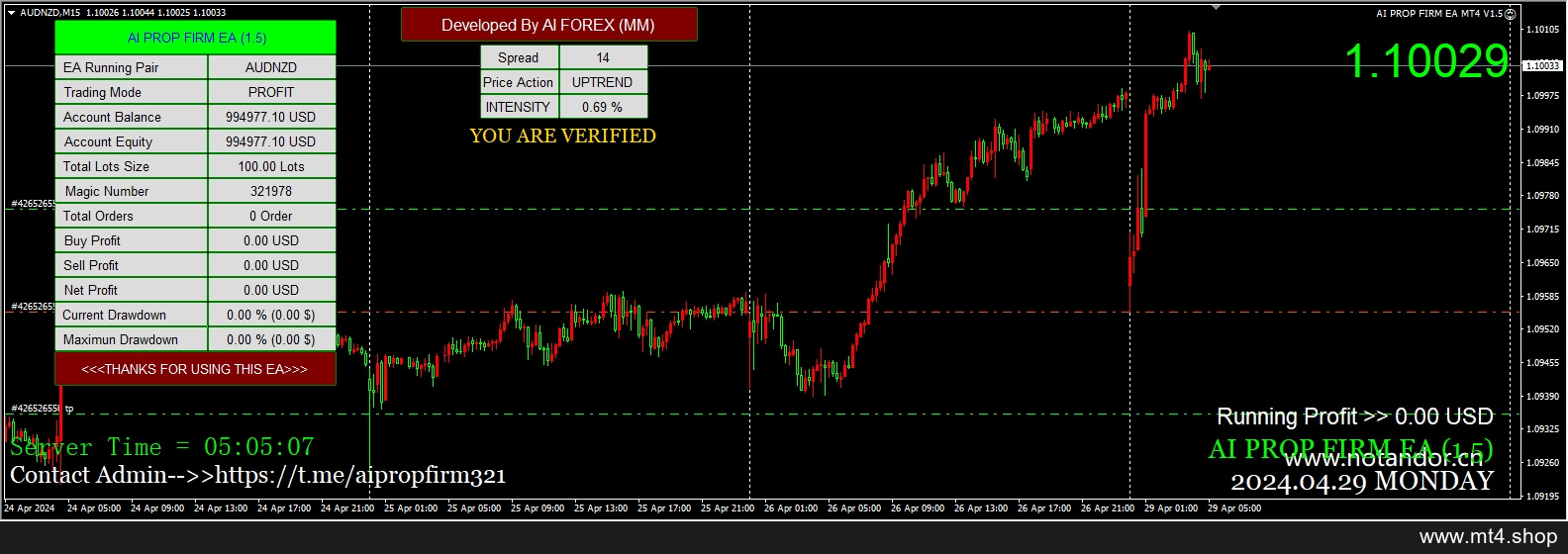Viewport: 1568px width, 554px height.
Task: Click the AI PROP FIRM EA MT4 V1.5 label
Action: click(1439, 14)
